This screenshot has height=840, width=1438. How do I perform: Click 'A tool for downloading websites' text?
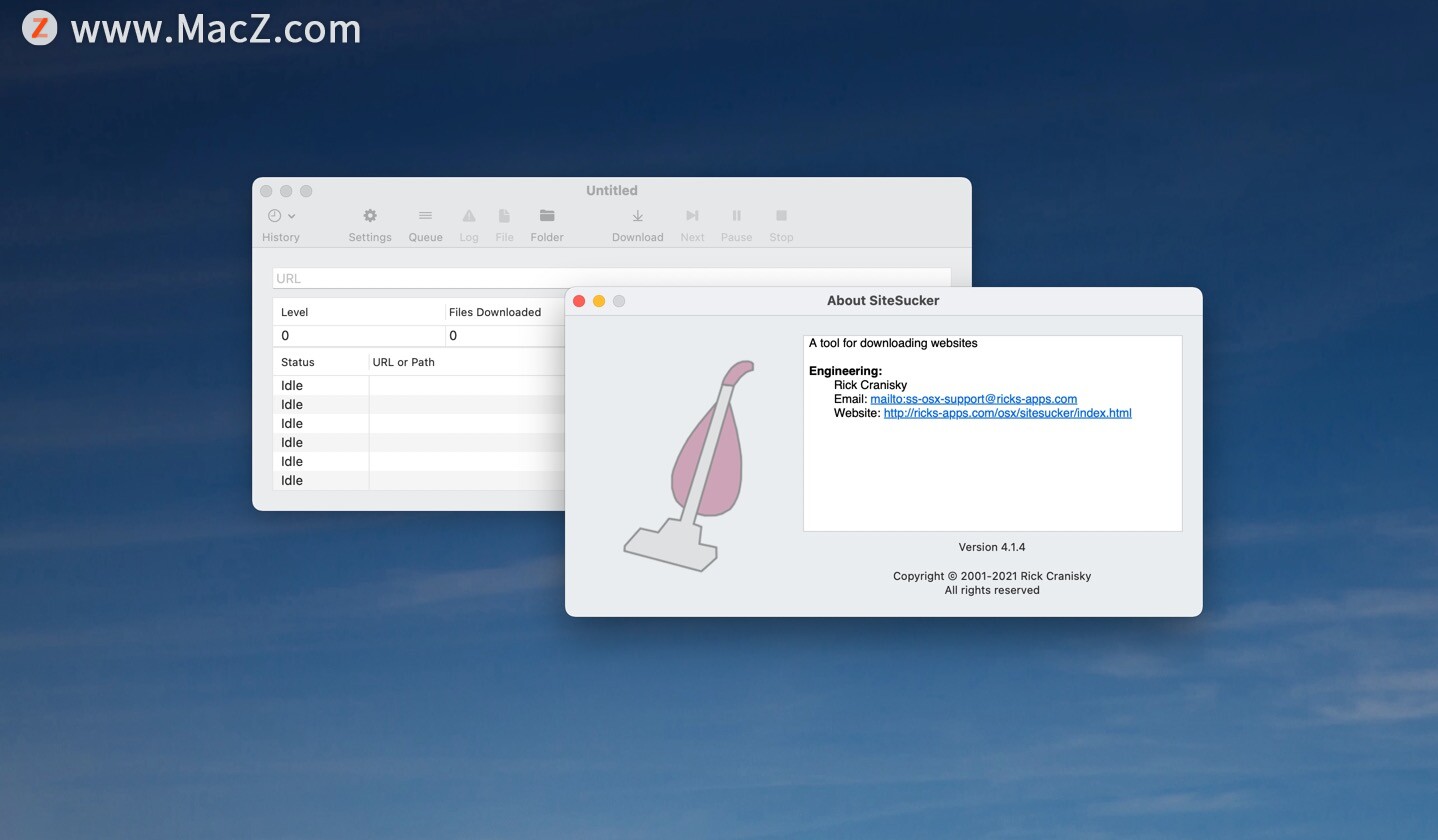[x=893, y=343]
